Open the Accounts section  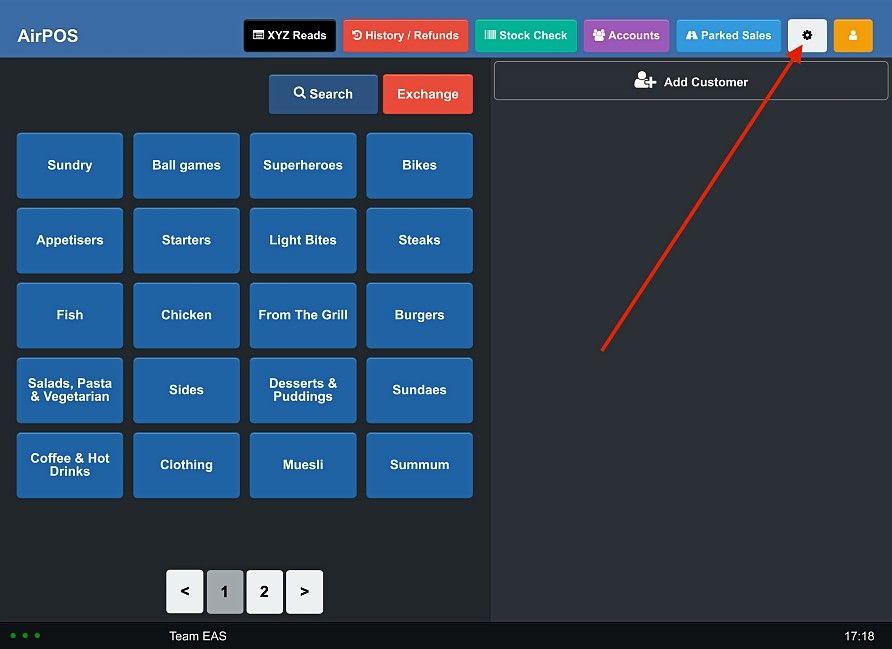(x=626, y=35)
